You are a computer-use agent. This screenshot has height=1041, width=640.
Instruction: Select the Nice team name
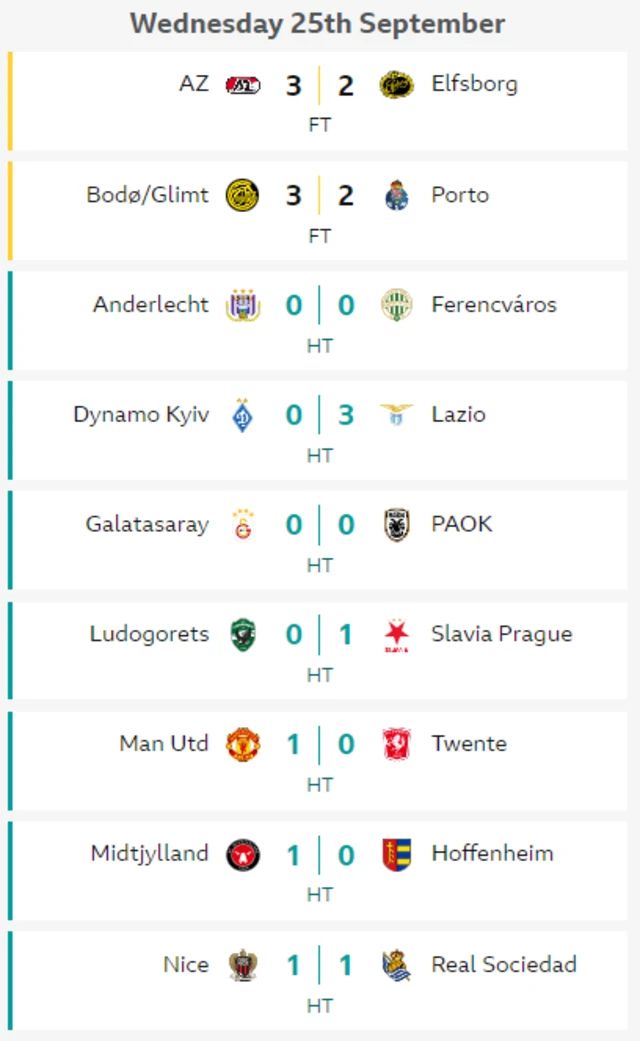coord(186,964)
